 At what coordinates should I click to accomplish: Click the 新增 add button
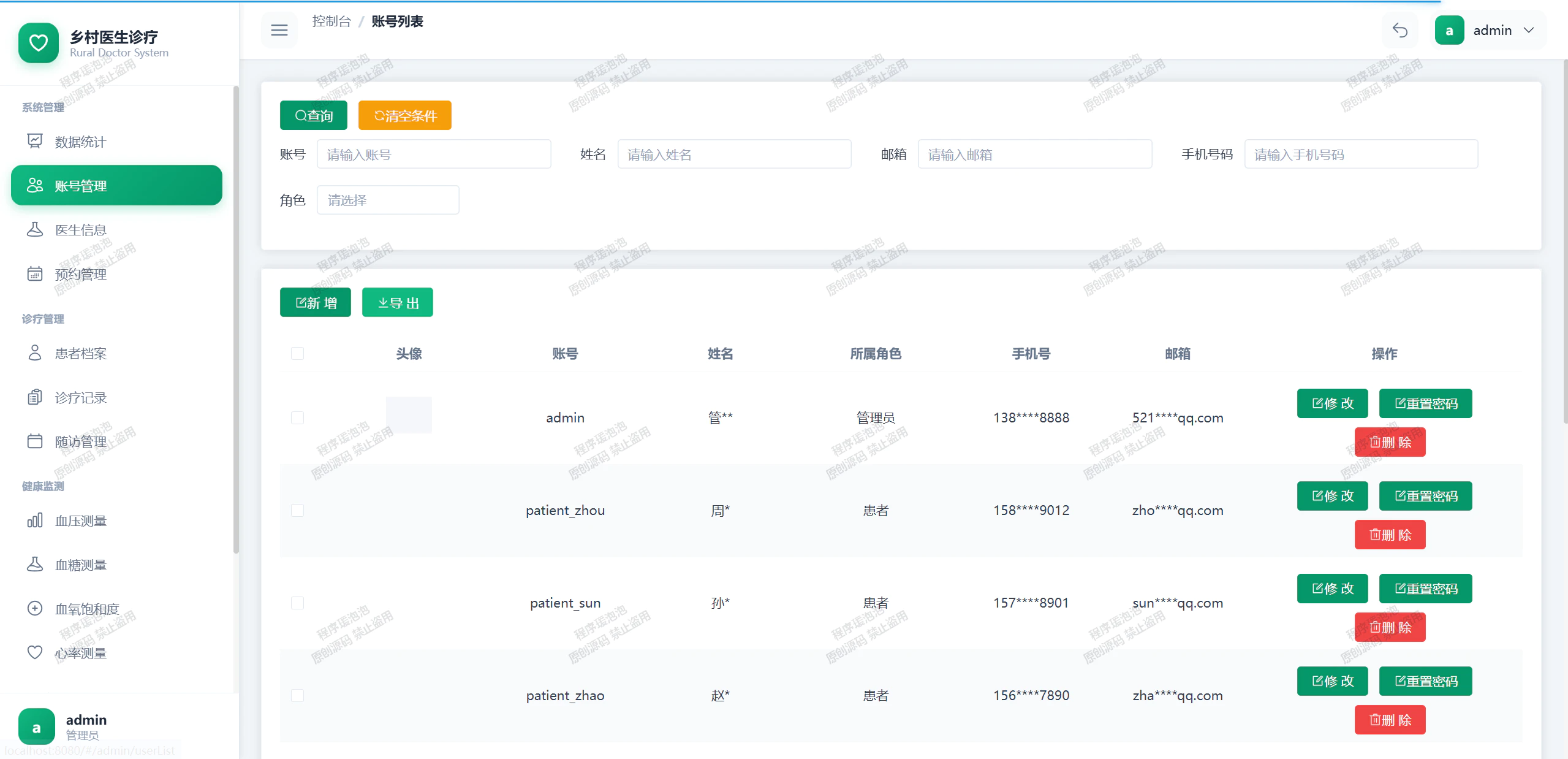point(316,302)
